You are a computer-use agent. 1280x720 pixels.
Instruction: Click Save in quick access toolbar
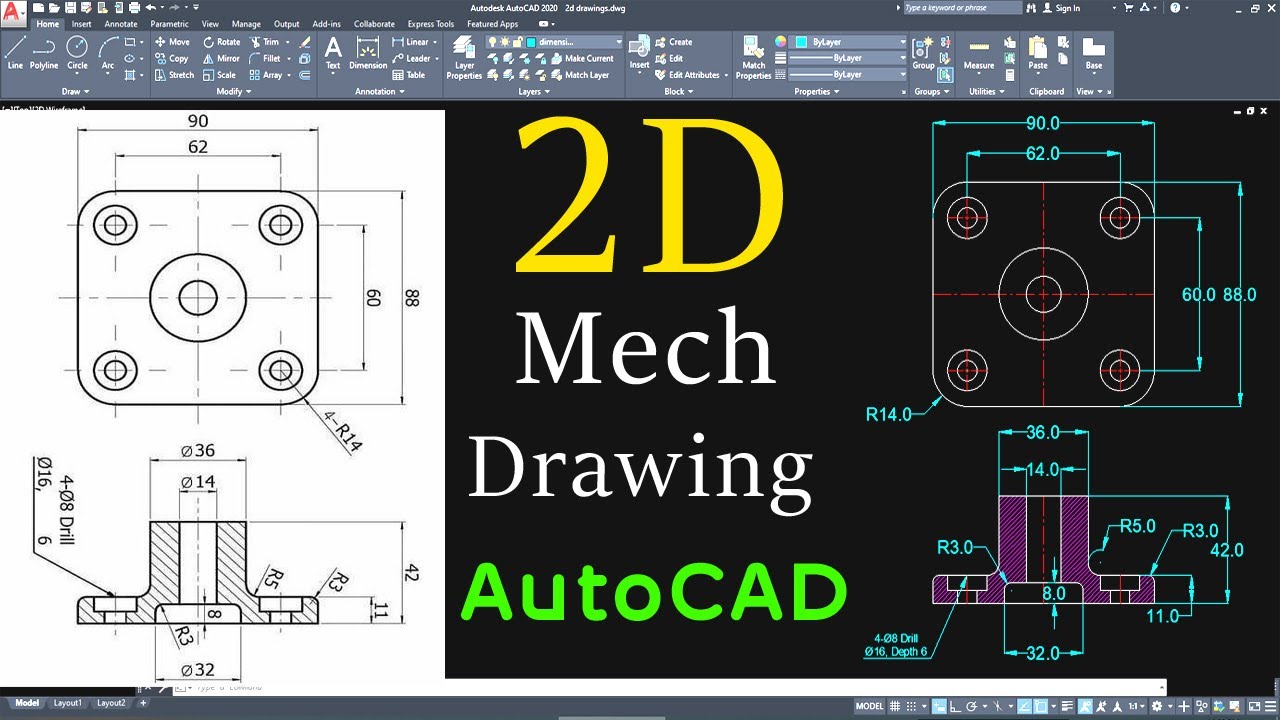(69, 8)
